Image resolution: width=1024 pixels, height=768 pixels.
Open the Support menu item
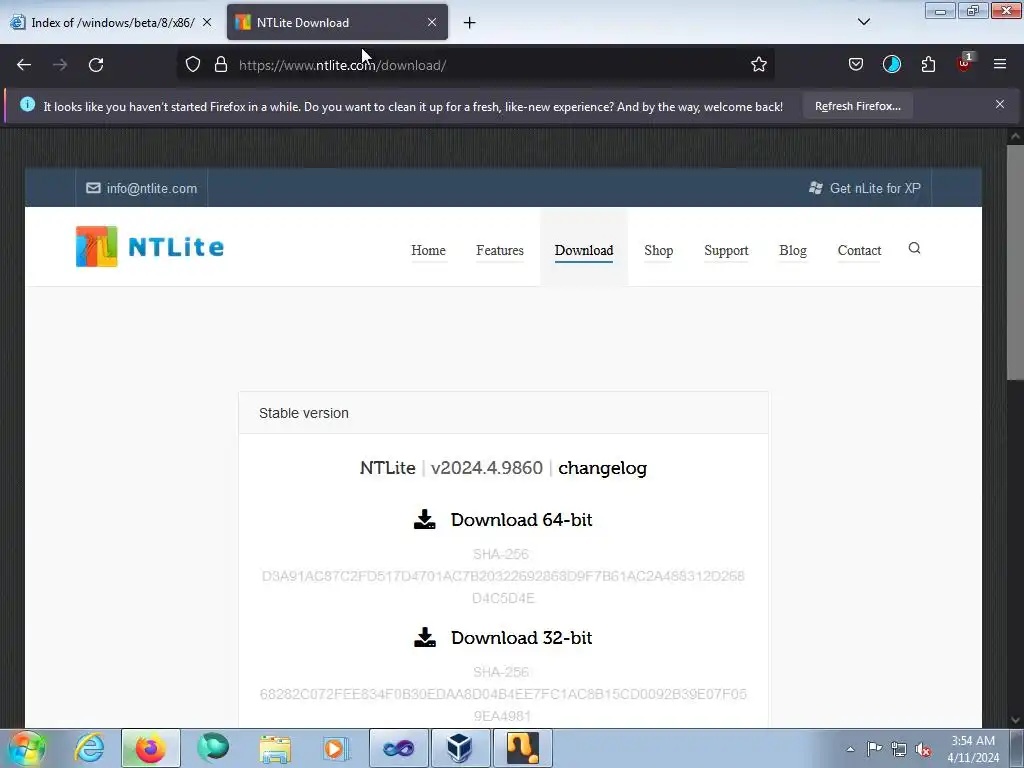point(726,250)
